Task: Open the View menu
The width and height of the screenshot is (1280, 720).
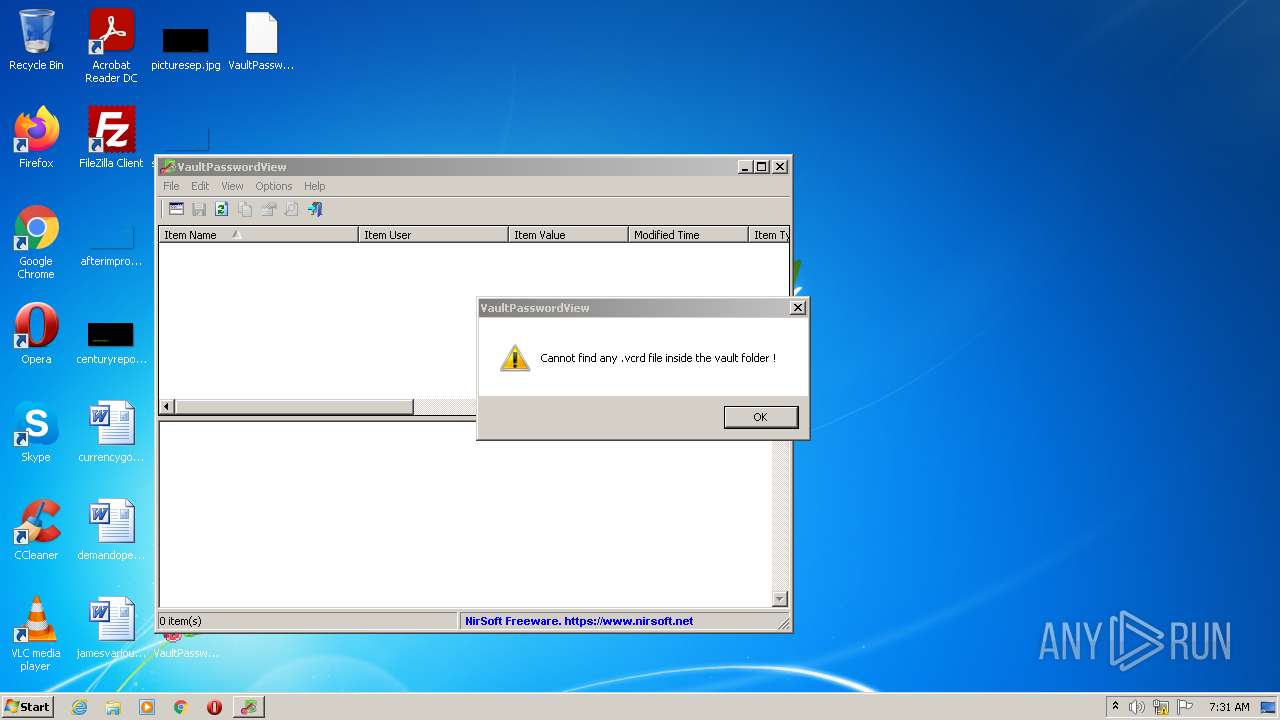Action: tap(232, 186)
